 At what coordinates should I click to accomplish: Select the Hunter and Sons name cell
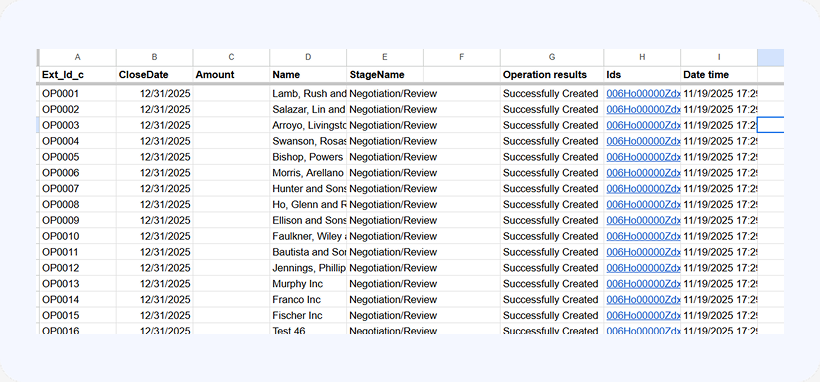[x=308, y=188]
